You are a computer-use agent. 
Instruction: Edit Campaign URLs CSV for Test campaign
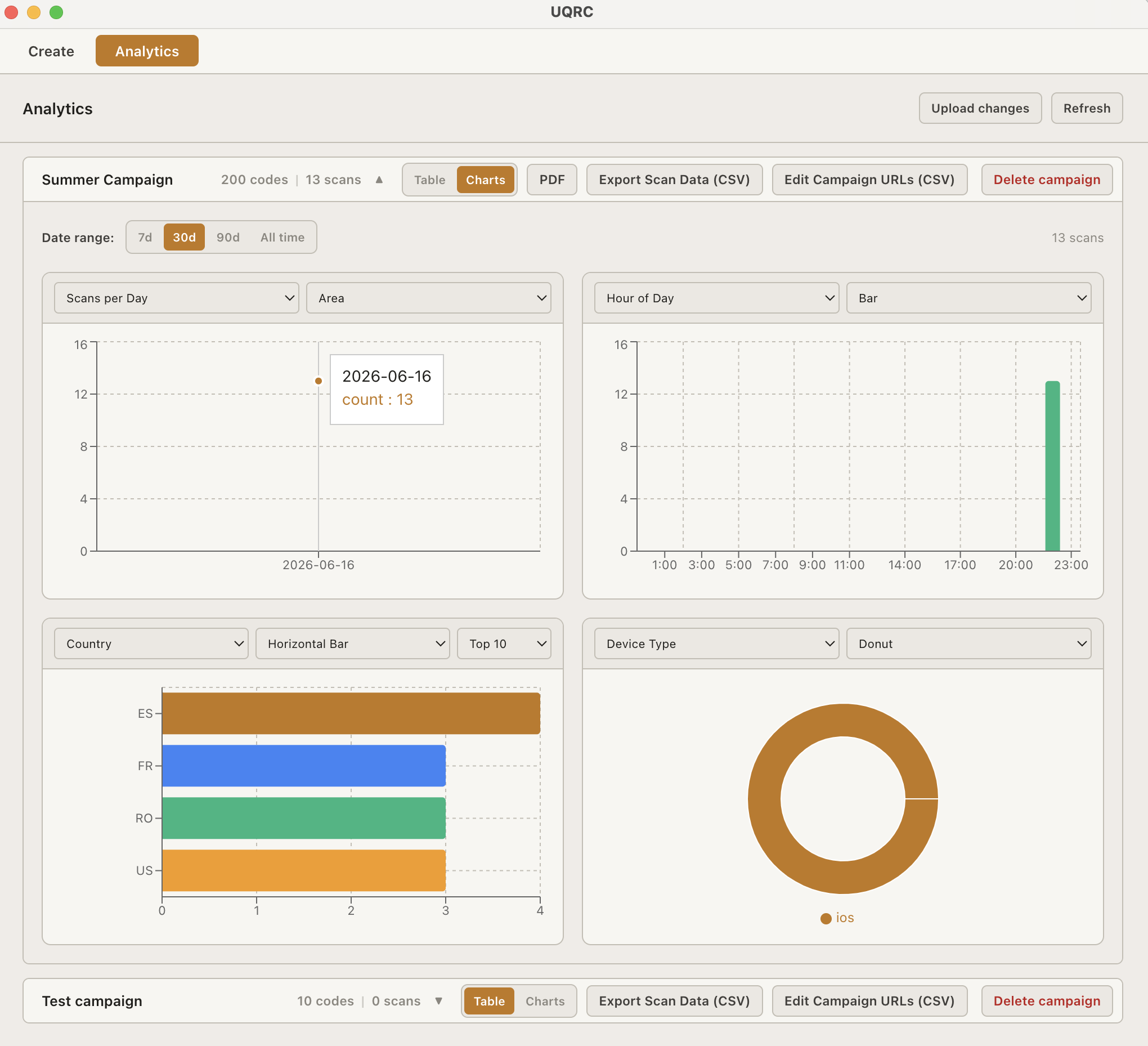(x=869, y=1001)
